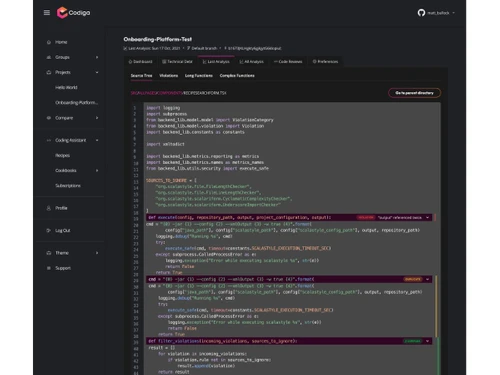Open Subscriptions in sidebar
The image size is (500, 375).
(68, 186)
